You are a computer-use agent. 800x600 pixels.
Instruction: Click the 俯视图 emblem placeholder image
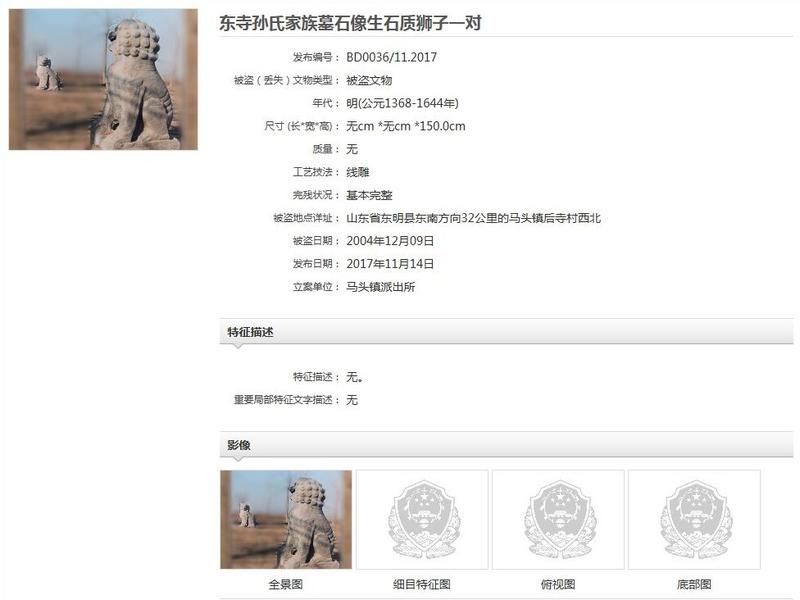(558, 519)
